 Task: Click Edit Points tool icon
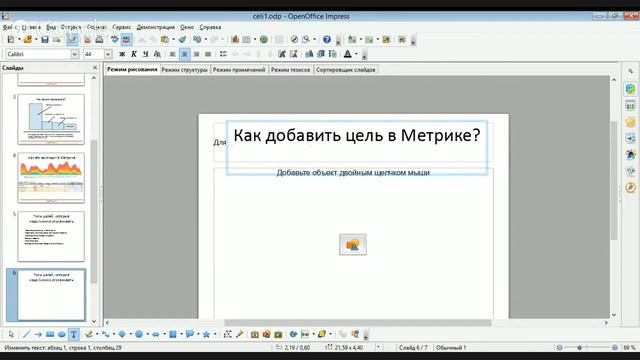(227, 335)
